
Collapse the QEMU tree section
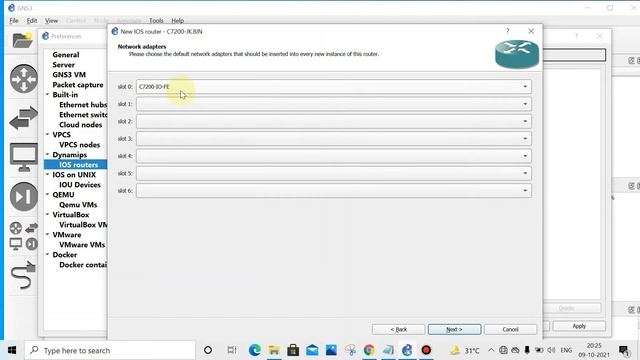coord(47,195)
